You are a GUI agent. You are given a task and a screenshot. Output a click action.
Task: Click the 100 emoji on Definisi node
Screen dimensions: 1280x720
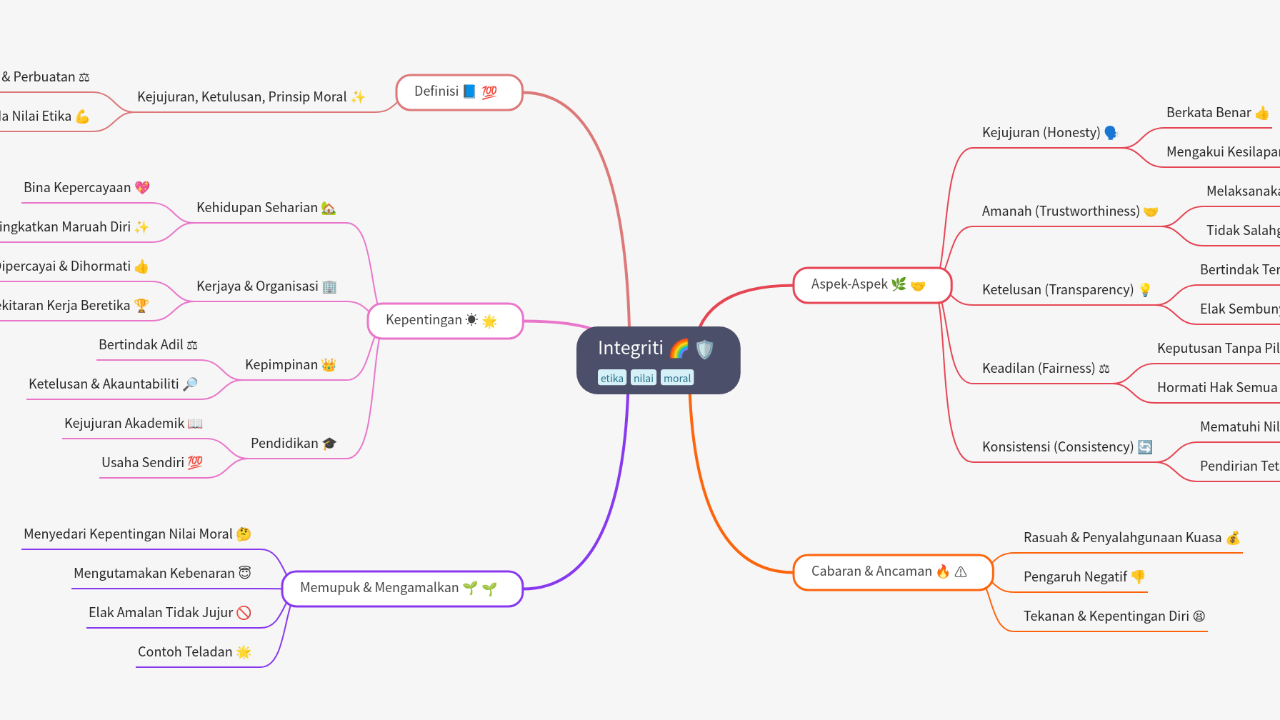coord(489,92)
